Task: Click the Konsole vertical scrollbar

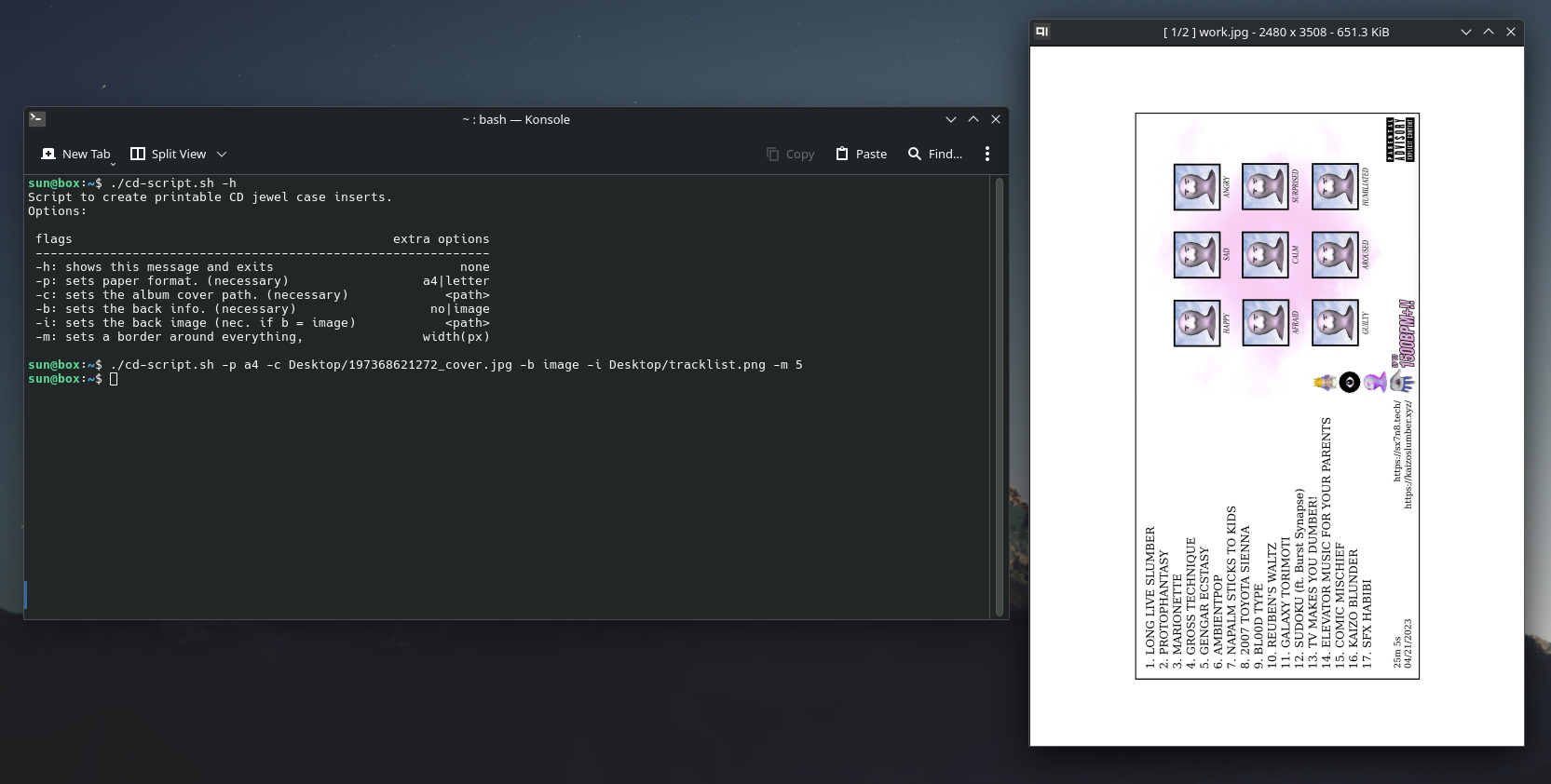Action: click(x=1000, y=397)
